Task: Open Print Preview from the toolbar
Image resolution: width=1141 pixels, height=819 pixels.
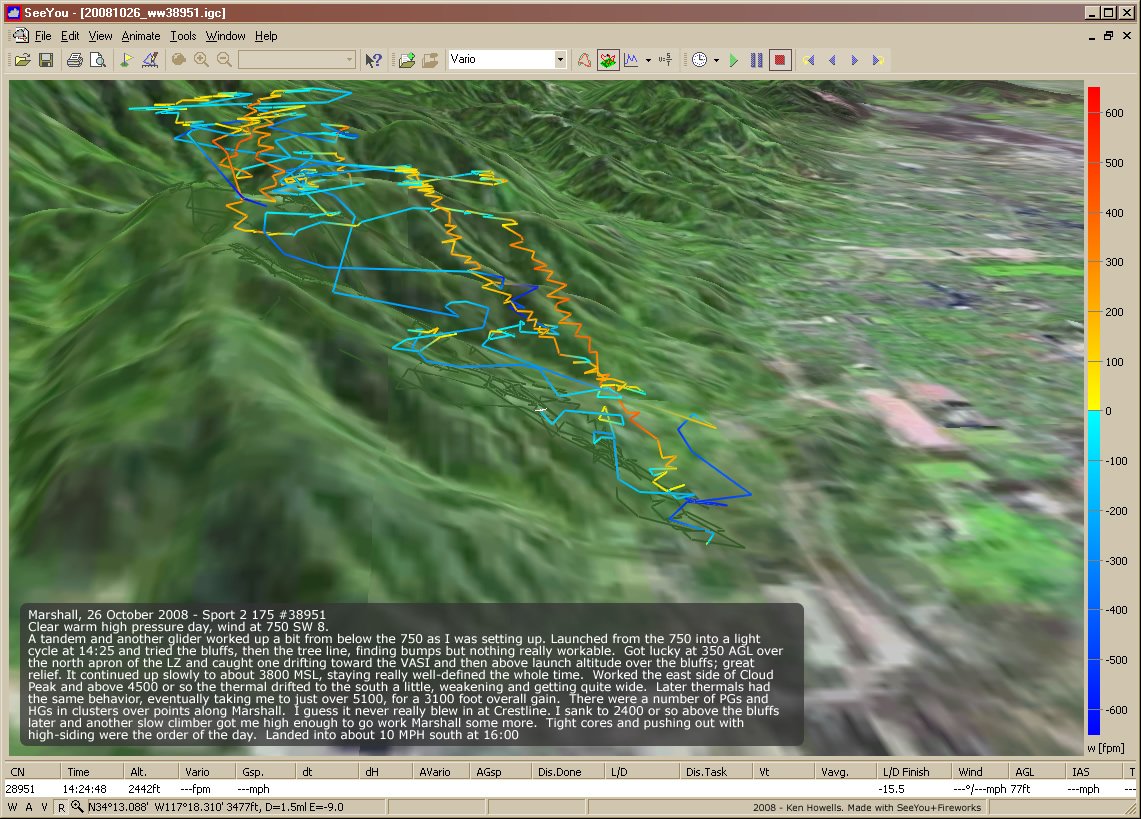Action: tap(98, 60)
